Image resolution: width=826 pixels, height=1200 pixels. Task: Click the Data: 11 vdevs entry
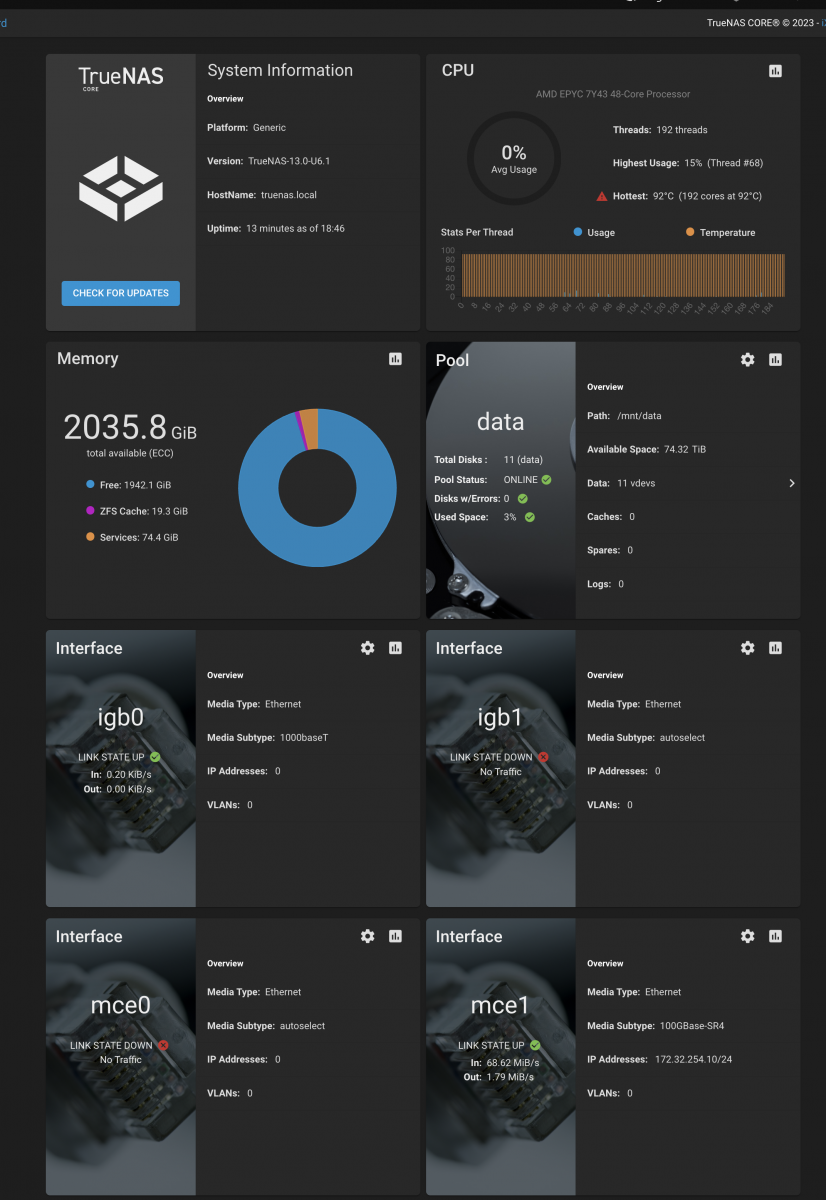[x=621, y=483]
